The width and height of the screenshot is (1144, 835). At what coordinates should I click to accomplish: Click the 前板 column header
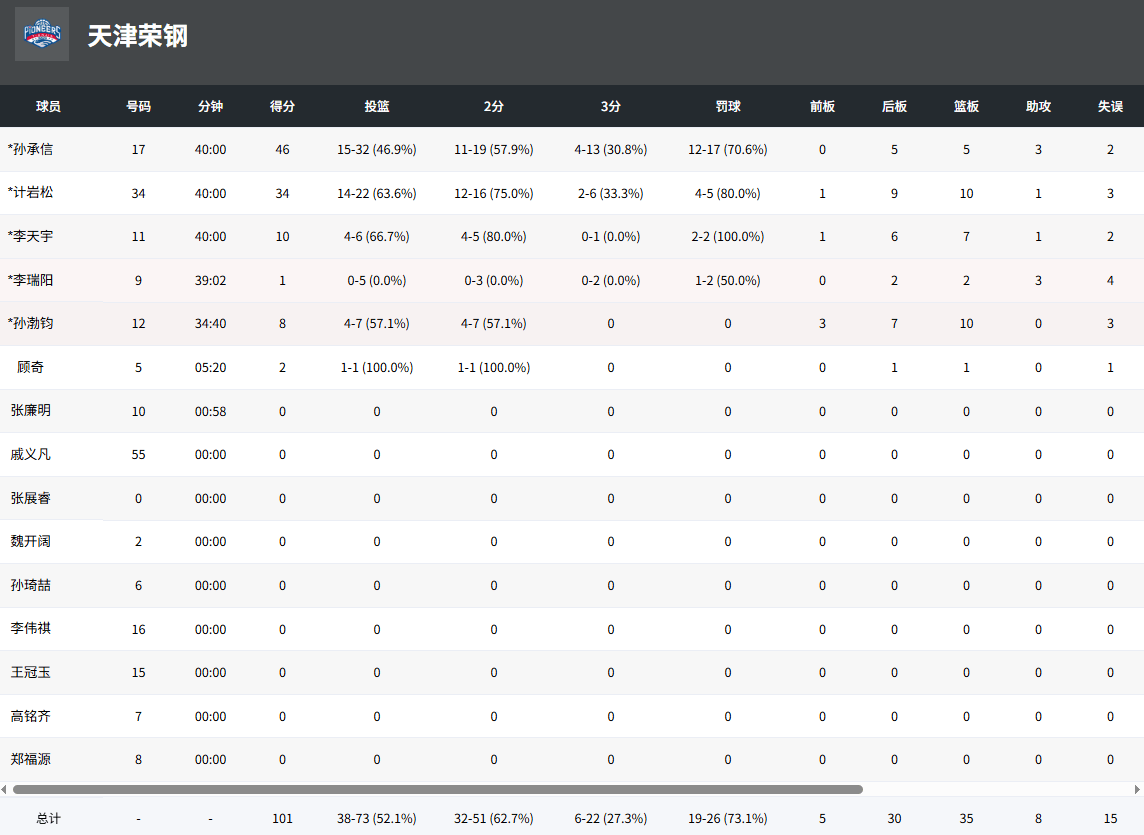pyautogui.click(x=822, y=107)
